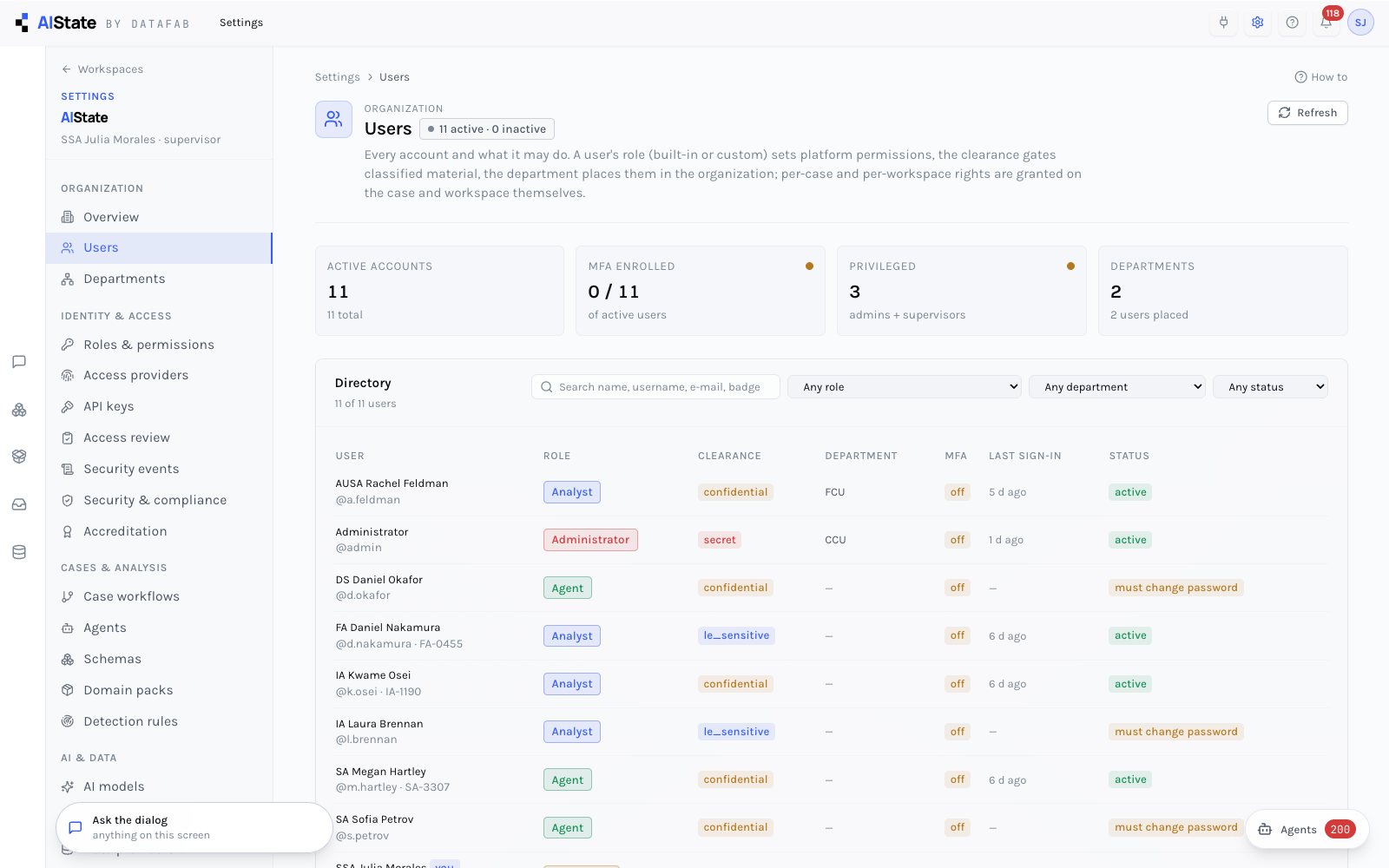The image size is (1389, 868).
Task: Click the Administrator role badge
Action: [590, 540]
